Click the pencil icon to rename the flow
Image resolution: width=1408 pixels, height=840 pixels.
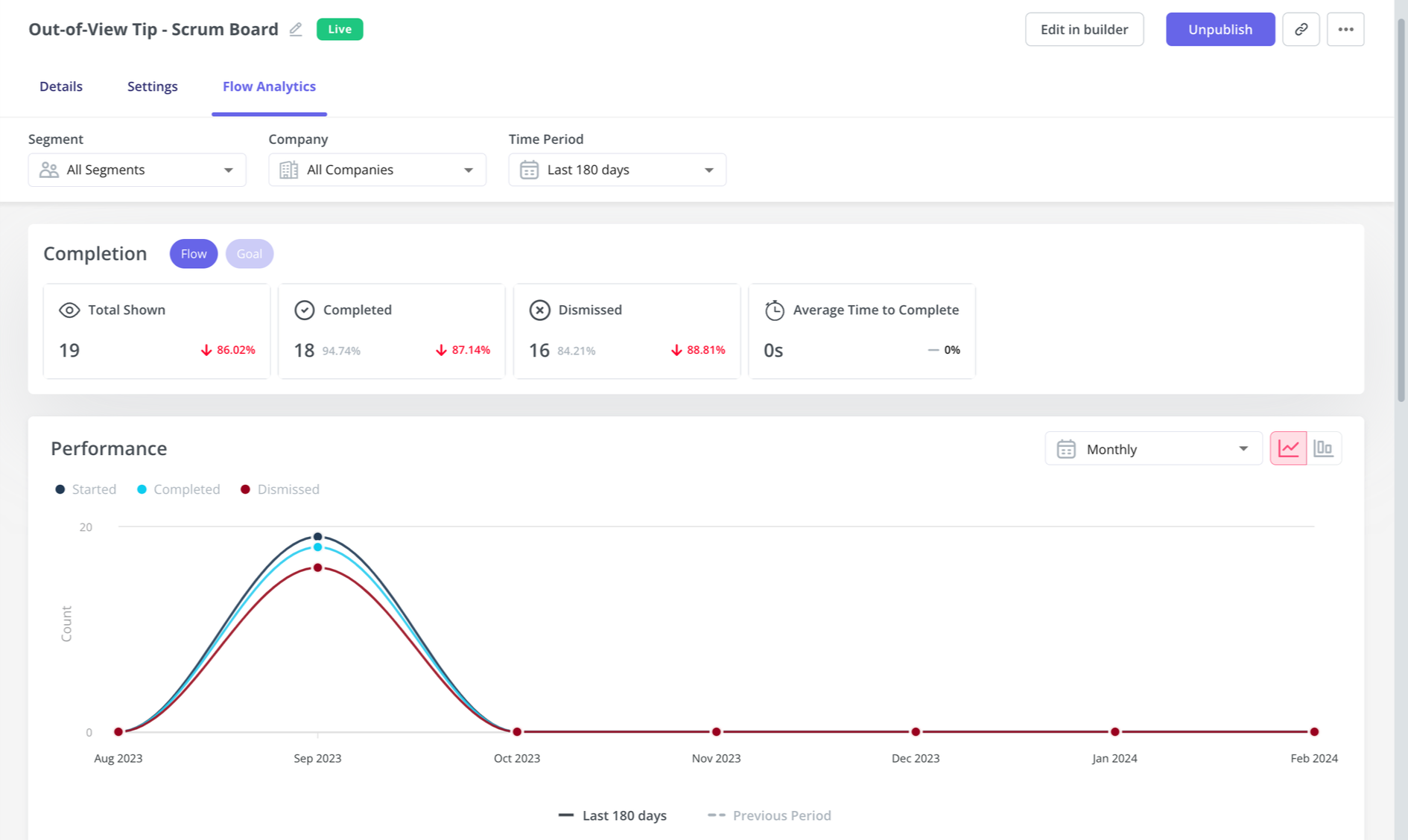(295, 29)
